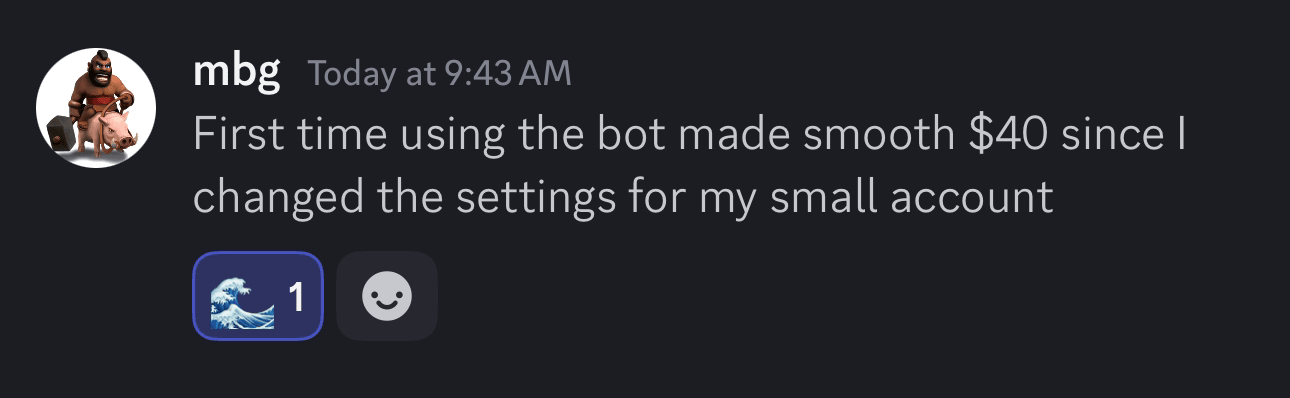Screen dimensions: 1290x398
Task: Click the Today at 9:43 AM timestamp
Action: point(439,74)
